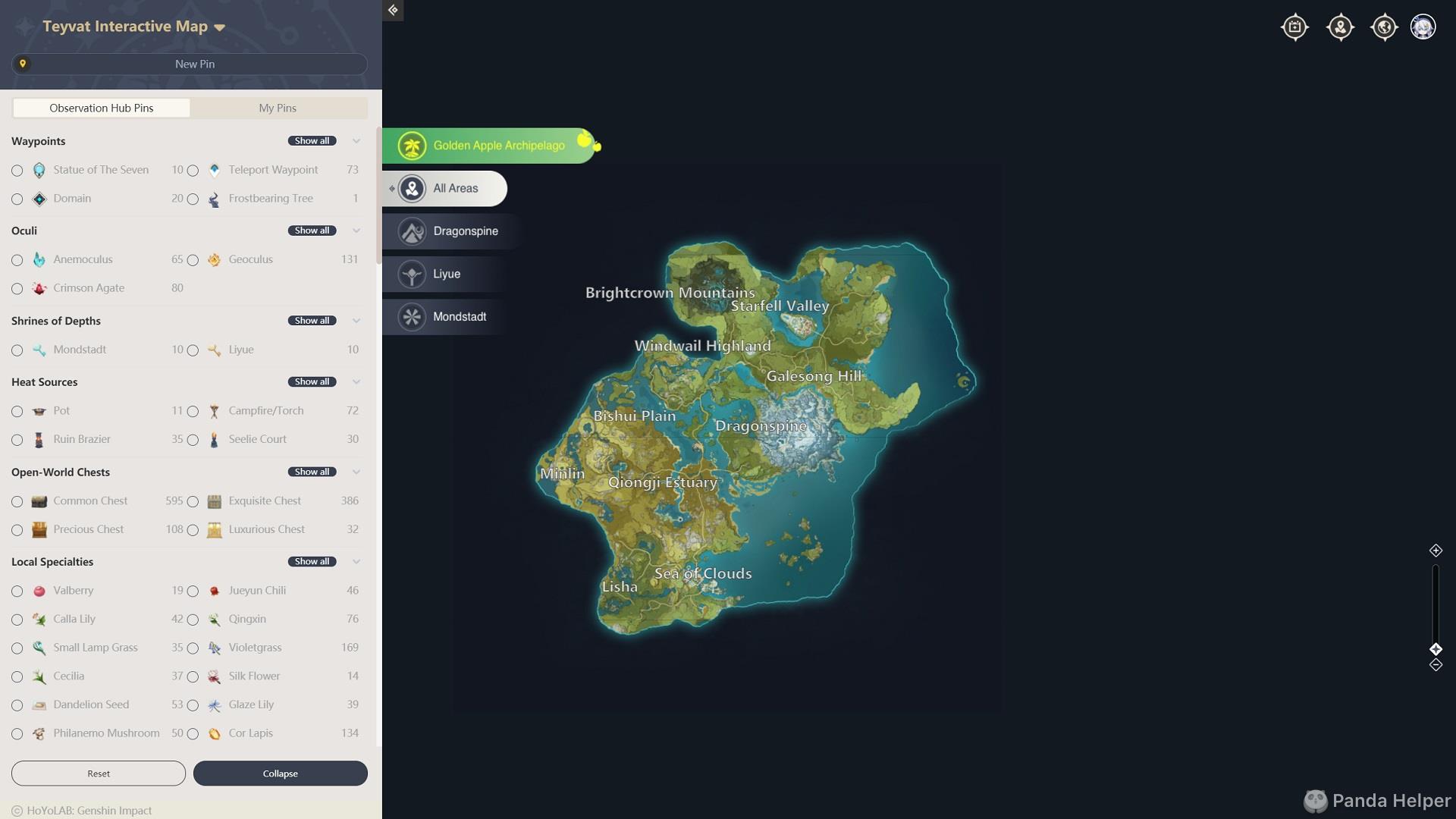1456x819 pixels.
Task: Select Golden Apple Archipelago area
Action: 489,146
